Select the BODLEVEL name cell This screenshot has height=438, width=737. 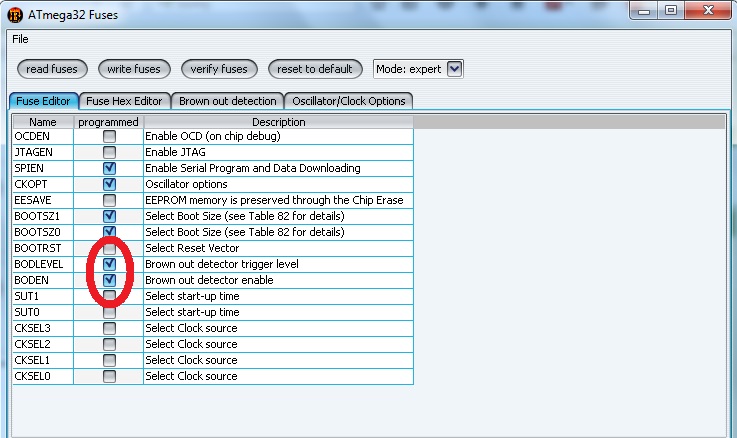click(43, 264)
